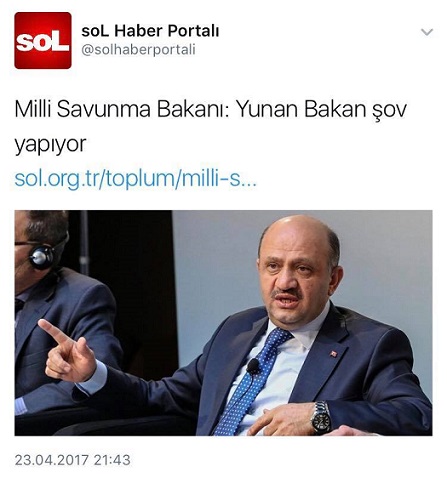Open the soL red logo avatar
The width and height of the screenshot is (447, 478).
pyautogui.click(x=43, y=40)
